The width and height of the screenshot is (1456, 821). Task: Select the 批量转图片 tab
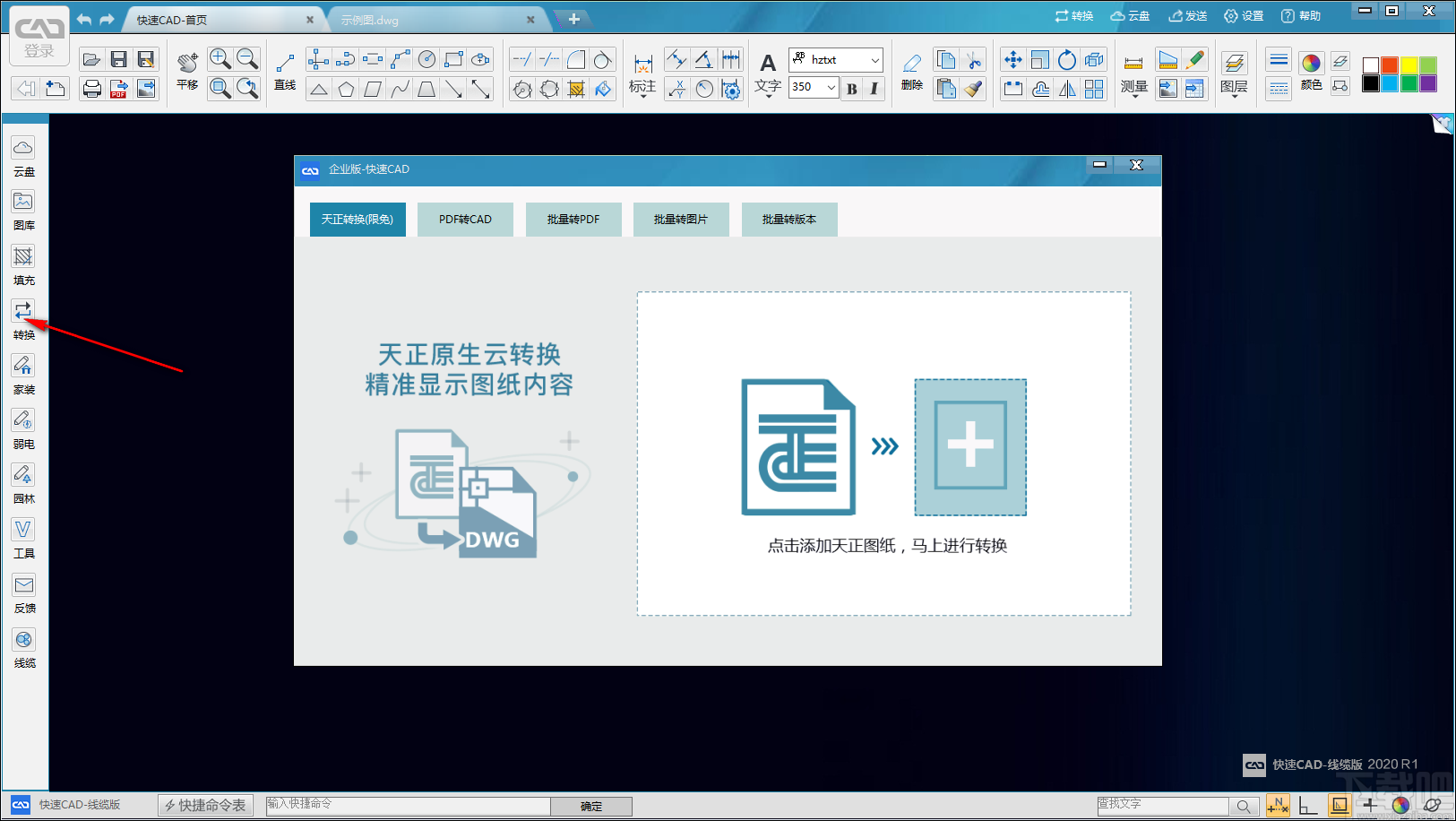[681, 220]
